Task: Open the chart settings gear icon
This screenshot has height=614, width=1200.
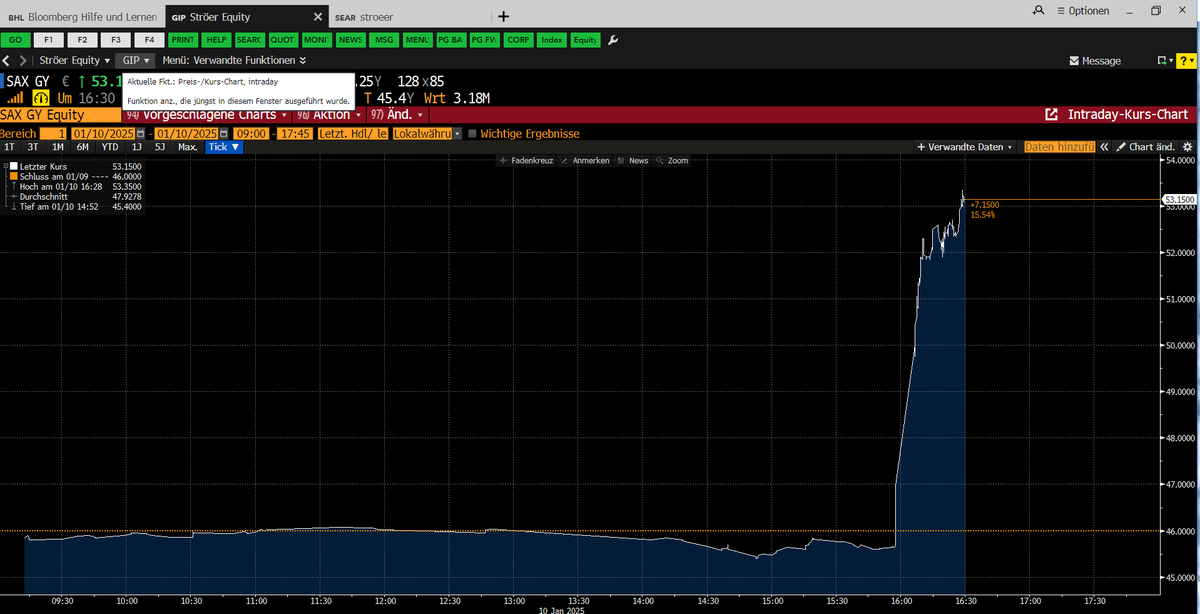Action: [1188, 146]
